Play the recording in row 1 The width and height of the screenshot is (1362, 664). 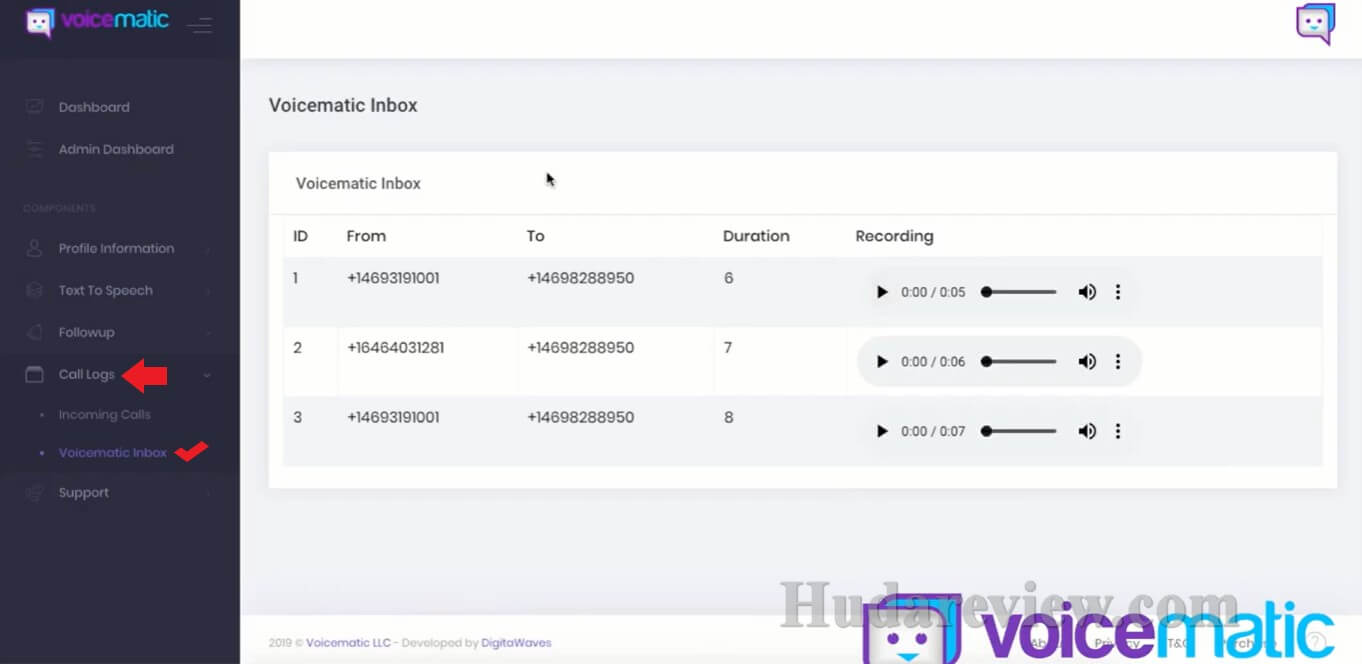click(882, 292)
